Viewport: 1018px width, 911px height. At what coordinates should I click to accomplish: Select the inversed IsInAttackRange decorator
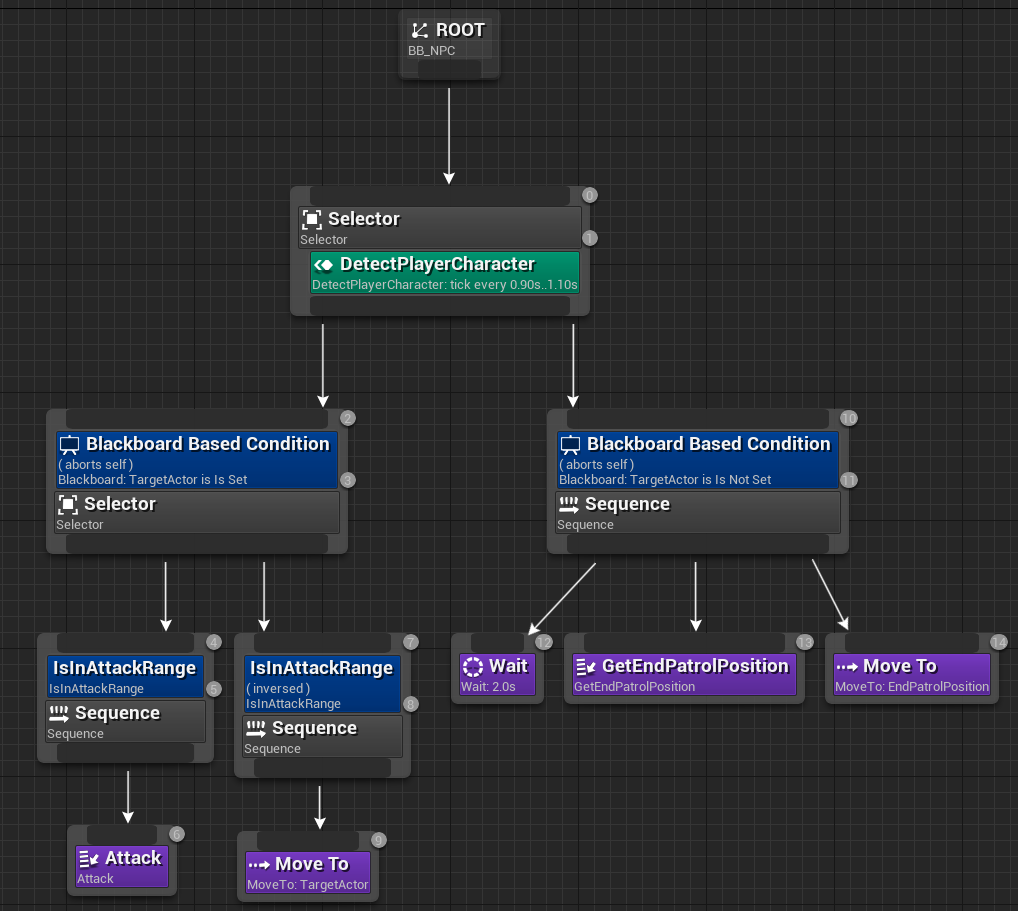pyautogui.click(x=322, y=684)
